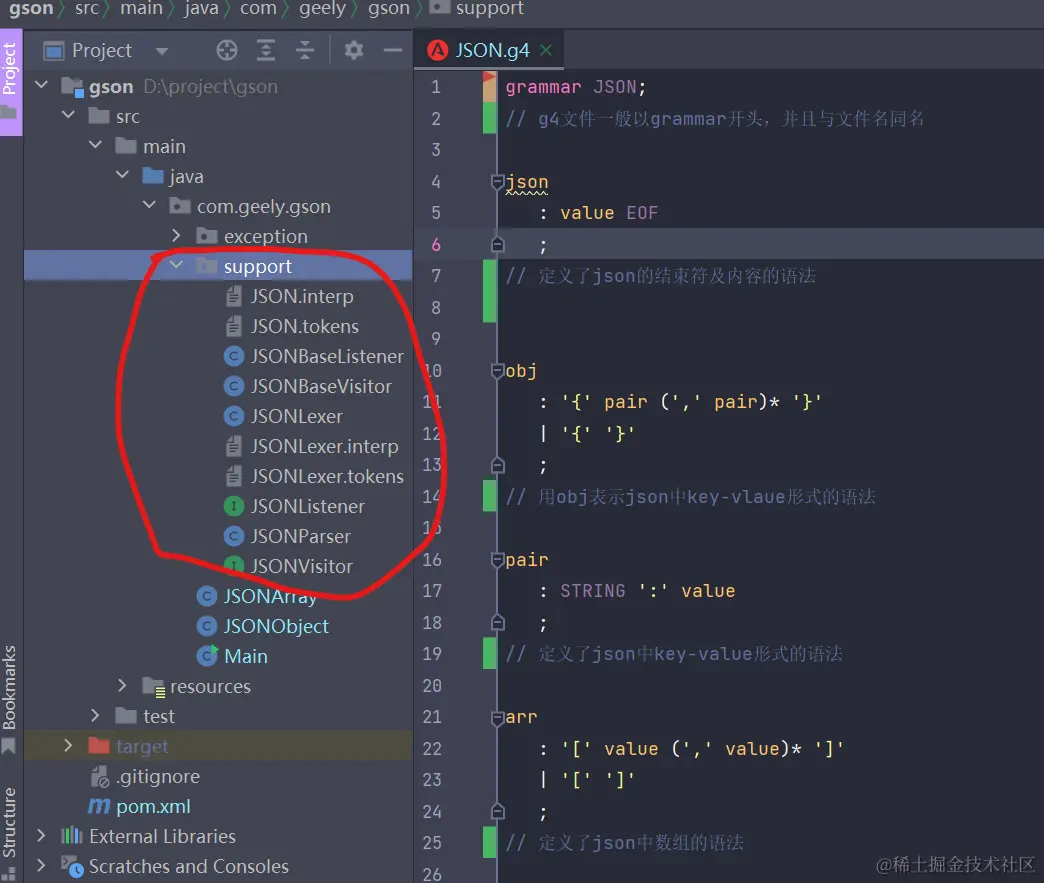1044x883 pixels.
Task: Select the JSONLexer.interp file
Action: pos(324,446)
